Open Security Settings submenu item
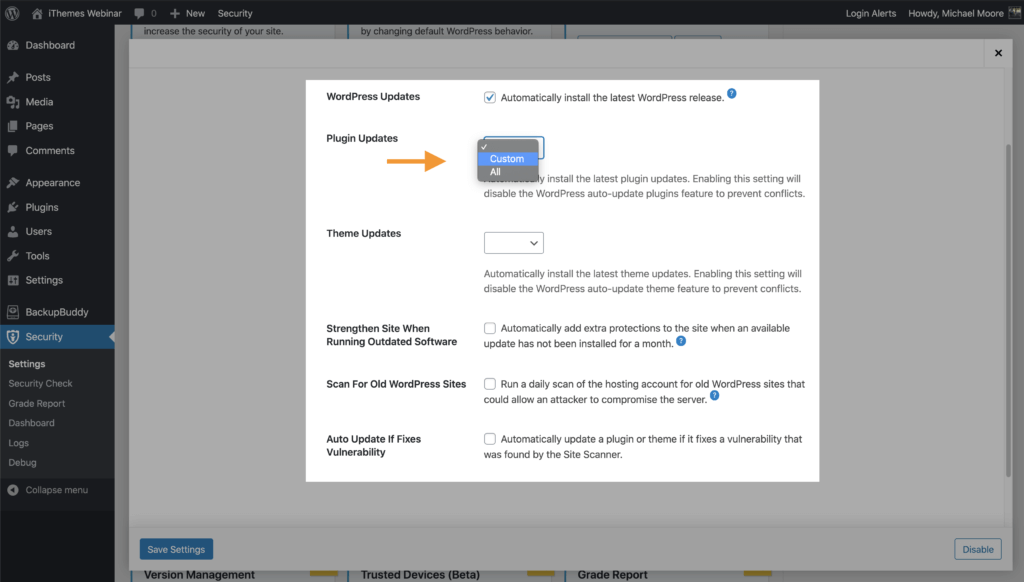 (27, 364)
